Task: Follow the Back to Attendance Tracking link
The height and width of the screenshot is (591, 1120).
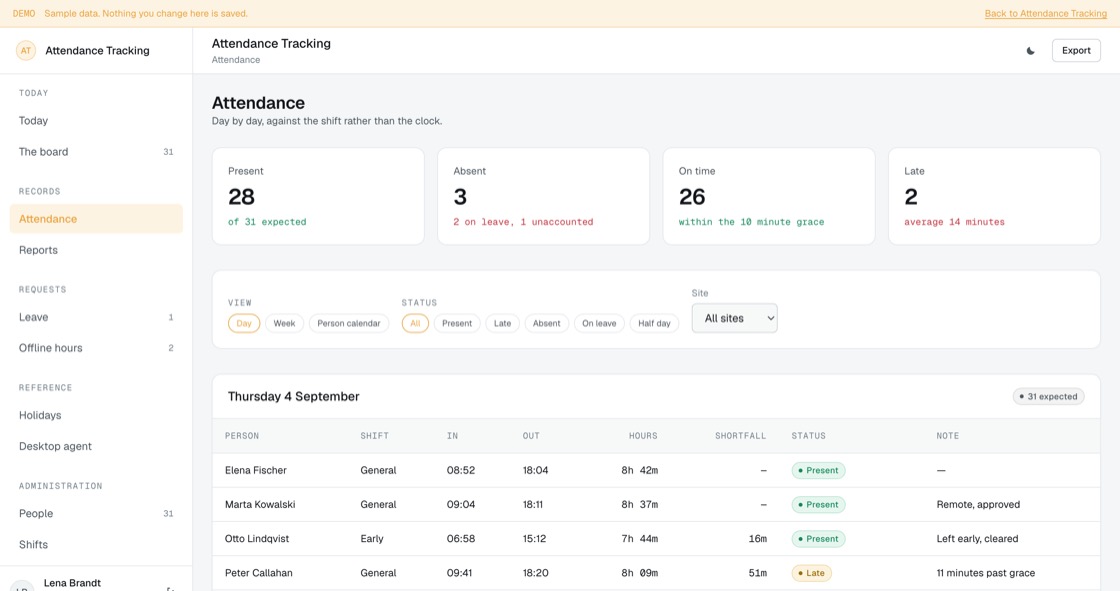Action: (1046, 14)
